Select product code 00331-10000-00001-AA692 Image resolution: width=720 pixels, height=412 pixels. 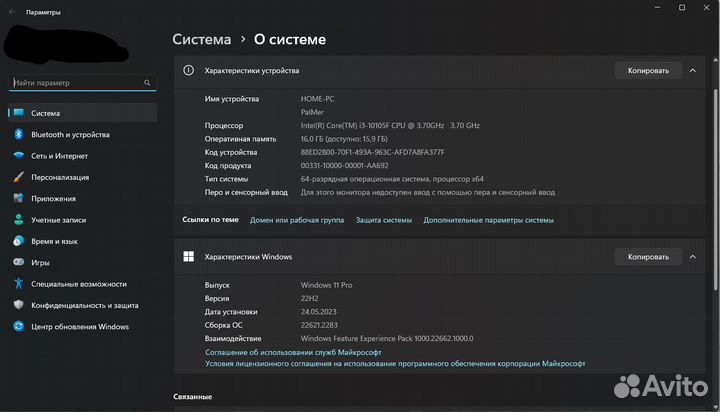[344, 165]
